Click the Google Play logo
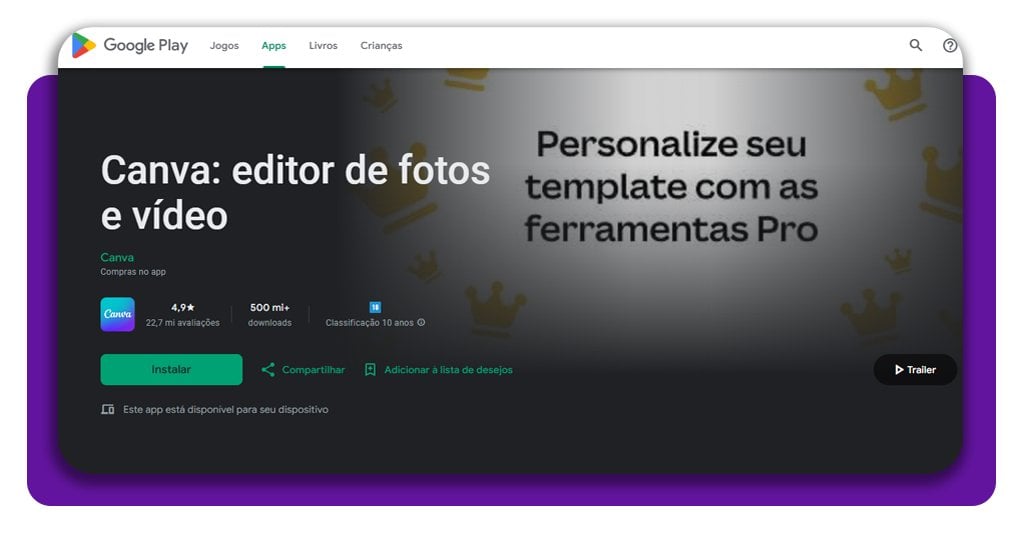Image resolution: width=1024 pixels, height=536 pixels. tap(130, 45)
